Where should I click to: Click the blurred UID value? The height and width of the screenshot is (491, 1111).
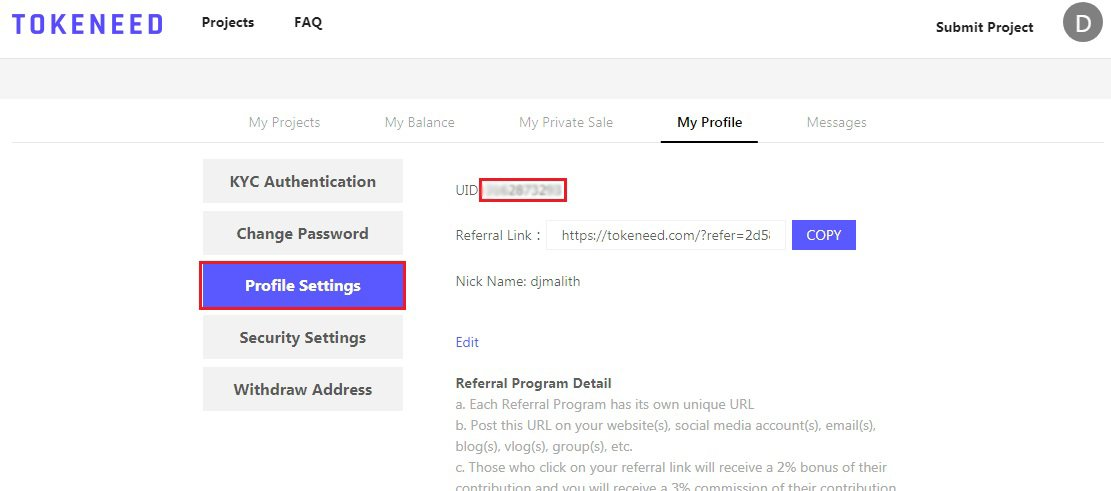523,190
